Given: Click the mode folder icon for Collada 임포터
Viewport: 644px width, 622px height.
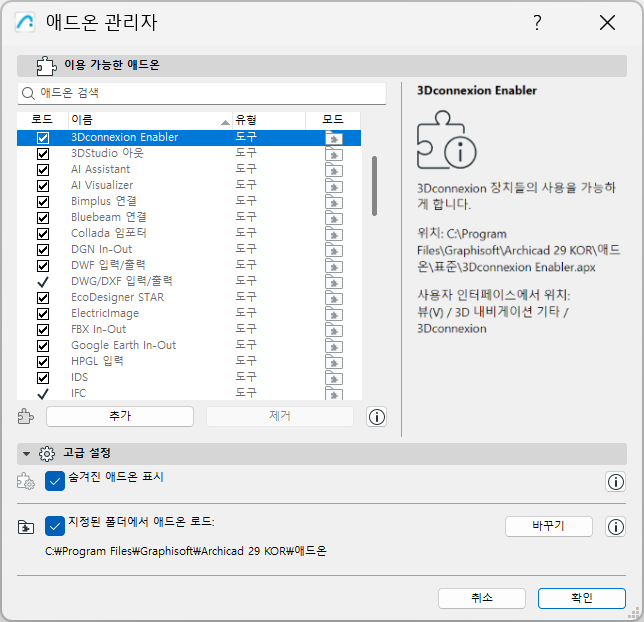Looking at the screenshot, I should tap(334, 234).
